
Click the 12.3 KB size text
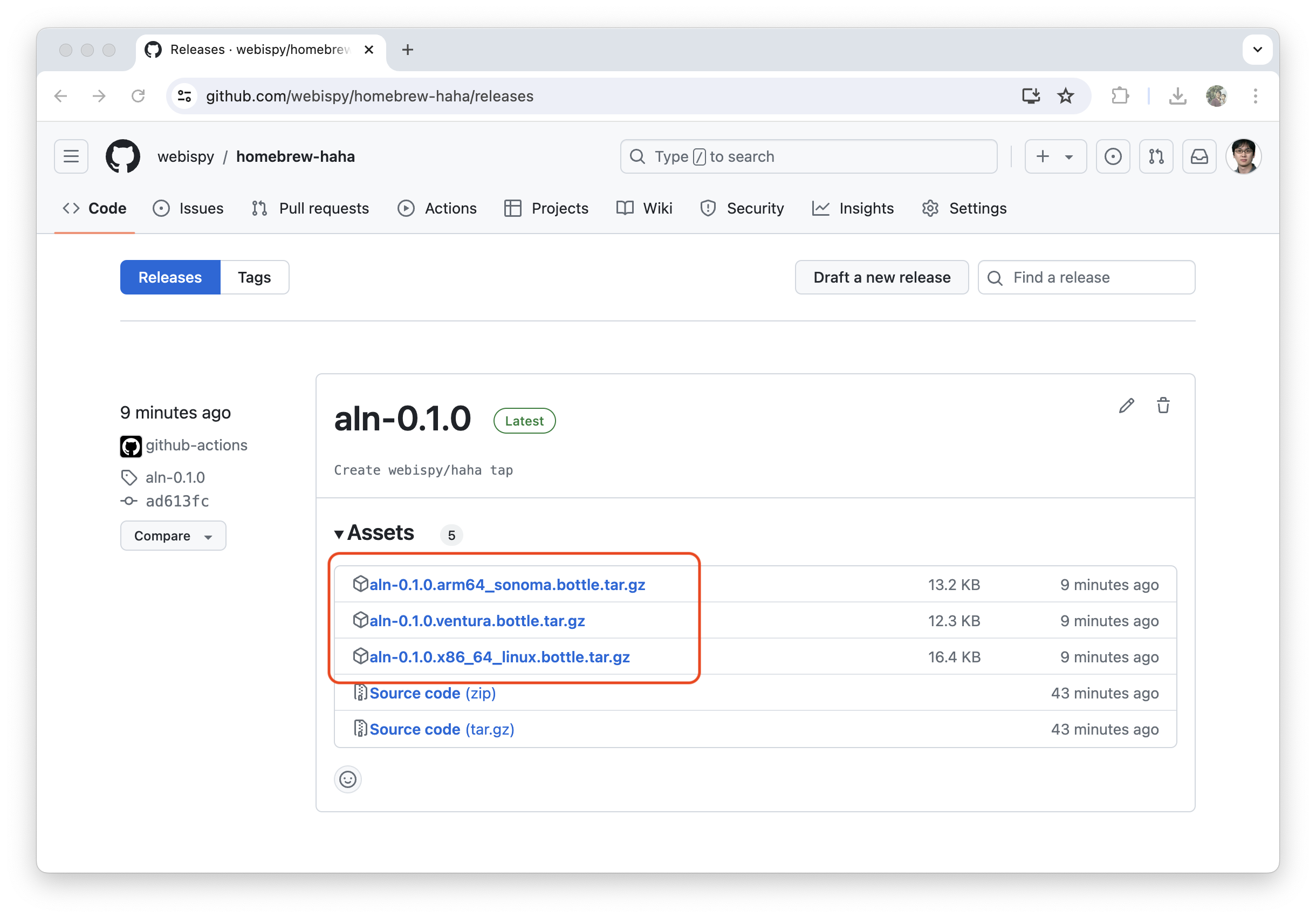pos(954,621)
